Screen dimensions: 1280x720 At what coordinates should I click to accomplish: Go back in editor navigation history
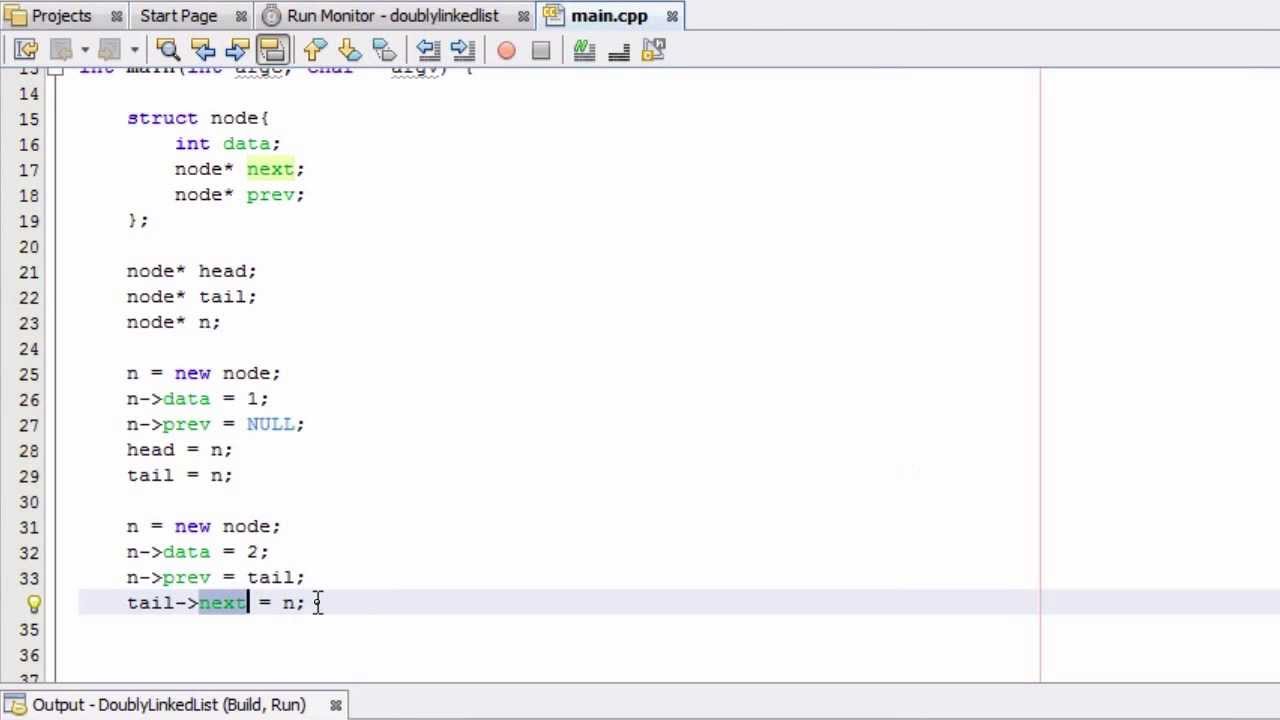tap(62, 49)
